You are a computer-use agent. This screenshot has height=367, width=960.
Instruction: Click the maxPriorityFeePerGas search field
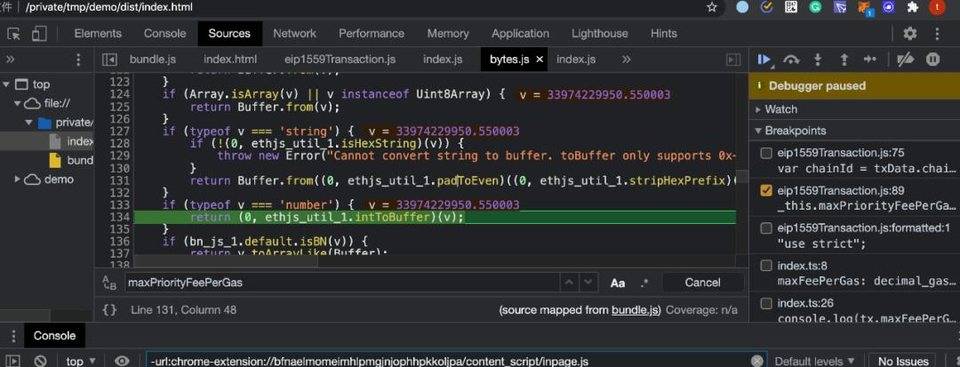coord(342,282)
